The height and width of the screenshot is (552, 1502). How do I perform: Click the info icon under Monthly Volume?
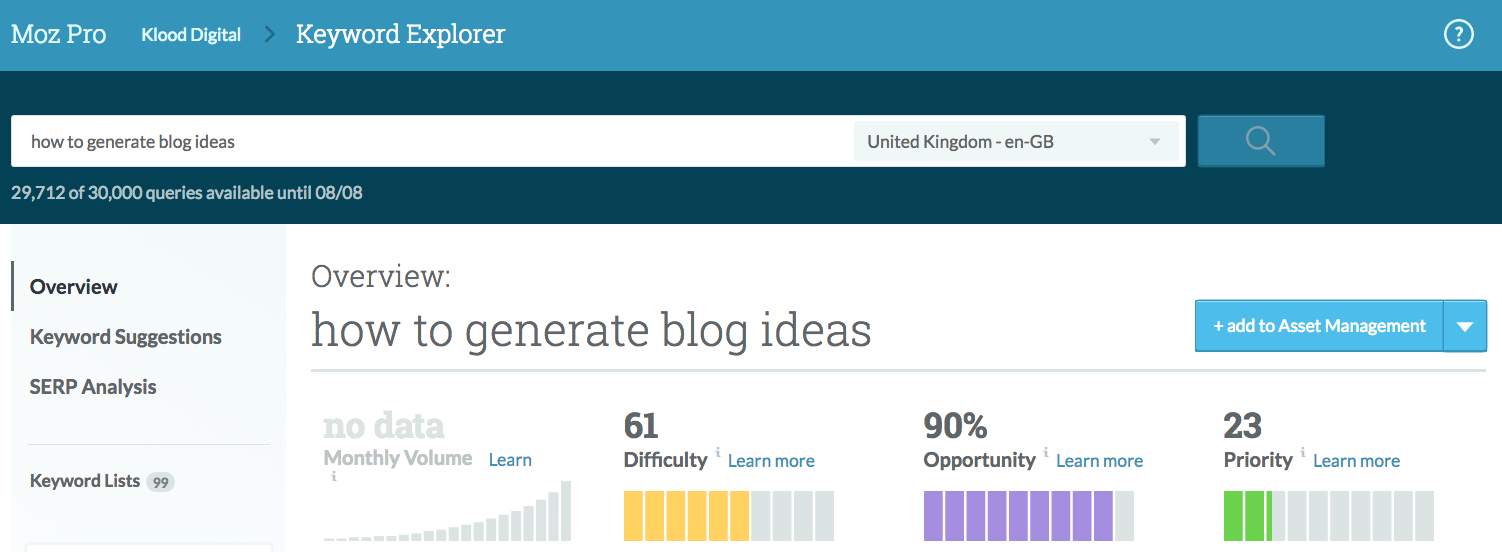click(x=334, y=477)
